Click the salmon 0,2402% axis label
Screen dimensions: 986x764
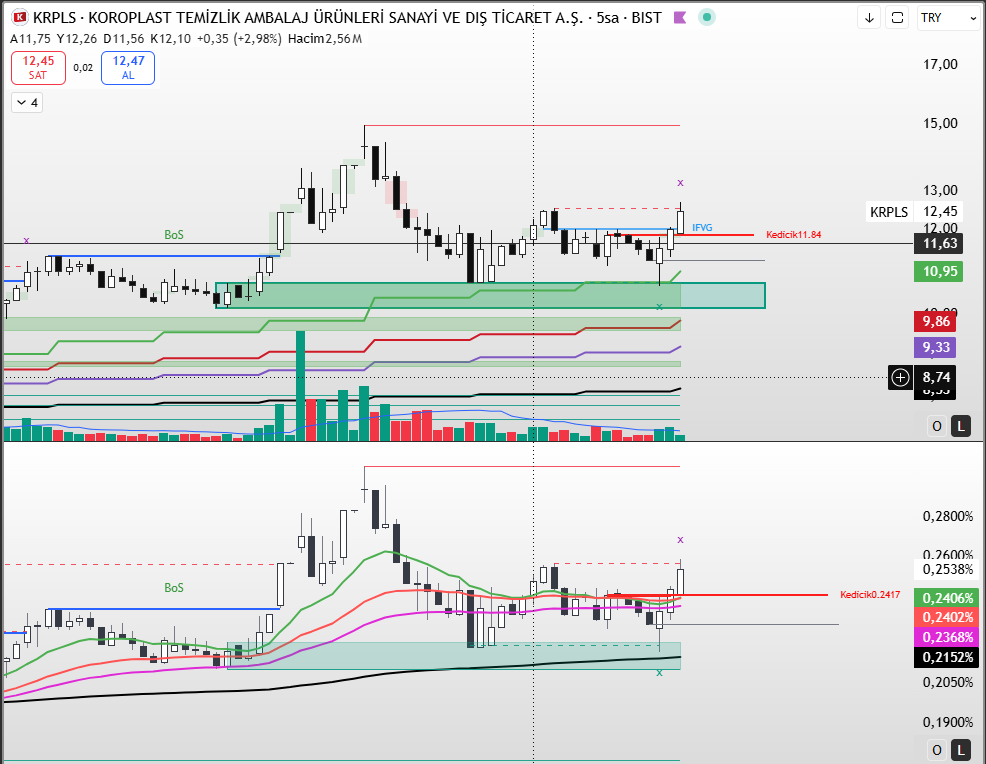pyautogui.click(x=948, y=617)
